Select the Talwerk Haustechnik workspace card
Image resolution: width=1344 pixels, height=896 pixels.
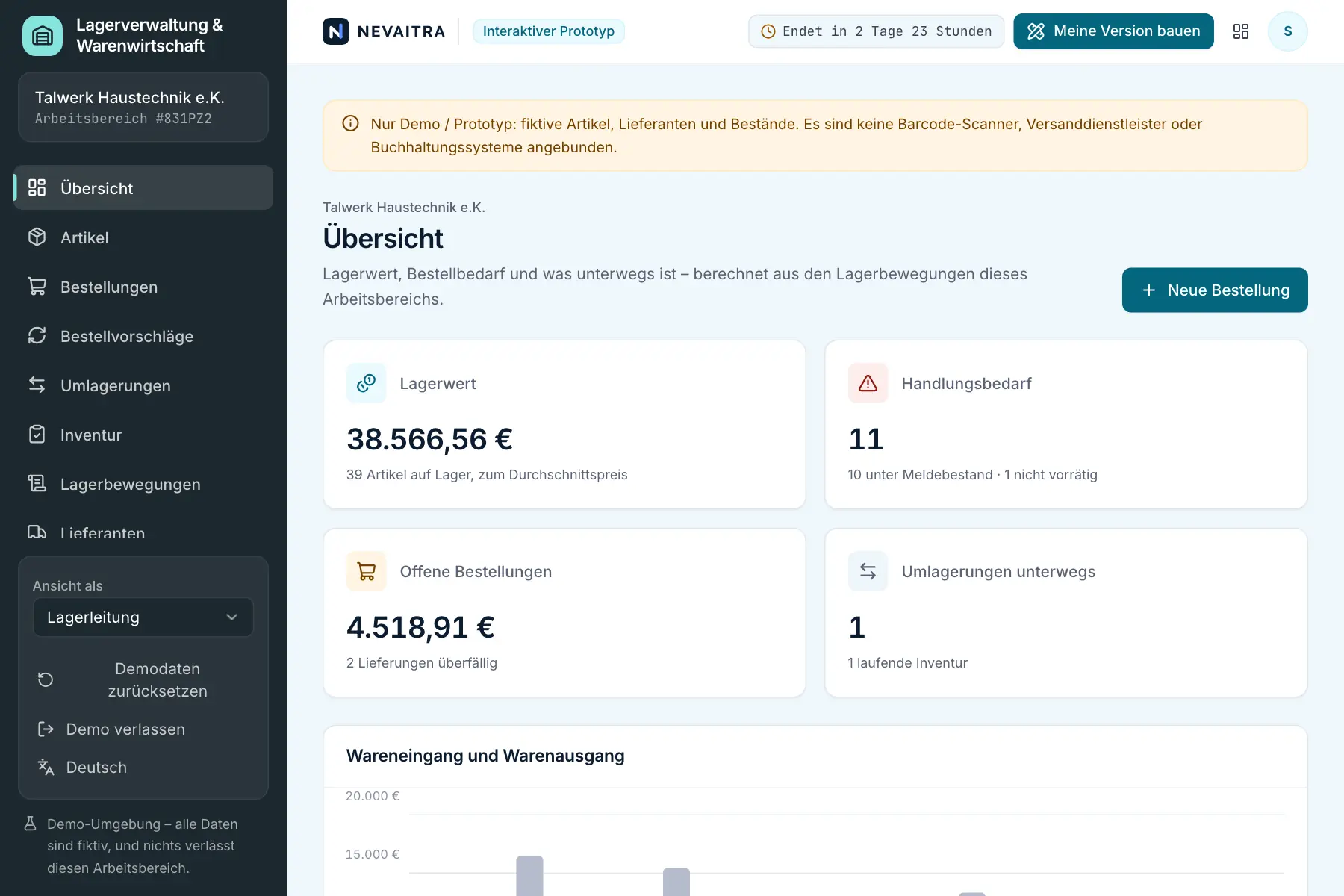tap(143, 108)
